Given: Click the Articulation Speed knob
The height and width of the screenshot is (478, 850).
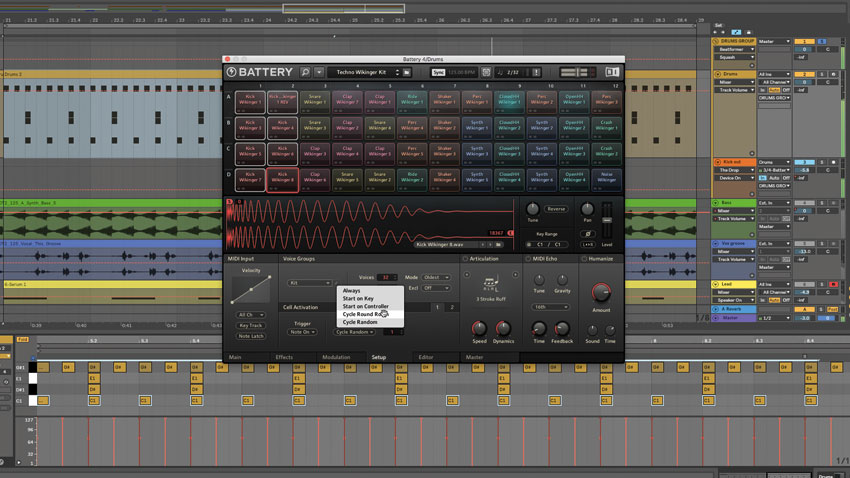Looking at the screenshot, I should (x=479, y=328).
